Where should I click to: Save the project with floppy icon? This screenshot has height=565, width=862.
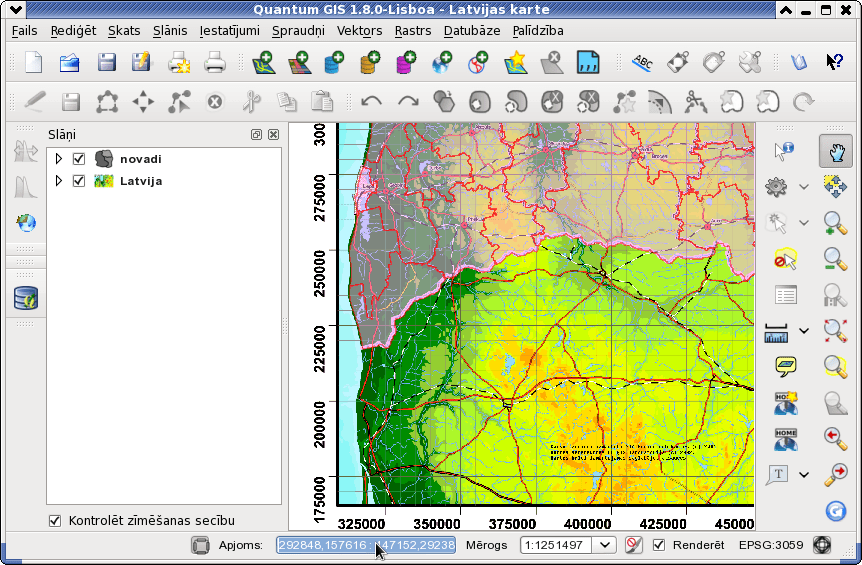pos(107,62)
